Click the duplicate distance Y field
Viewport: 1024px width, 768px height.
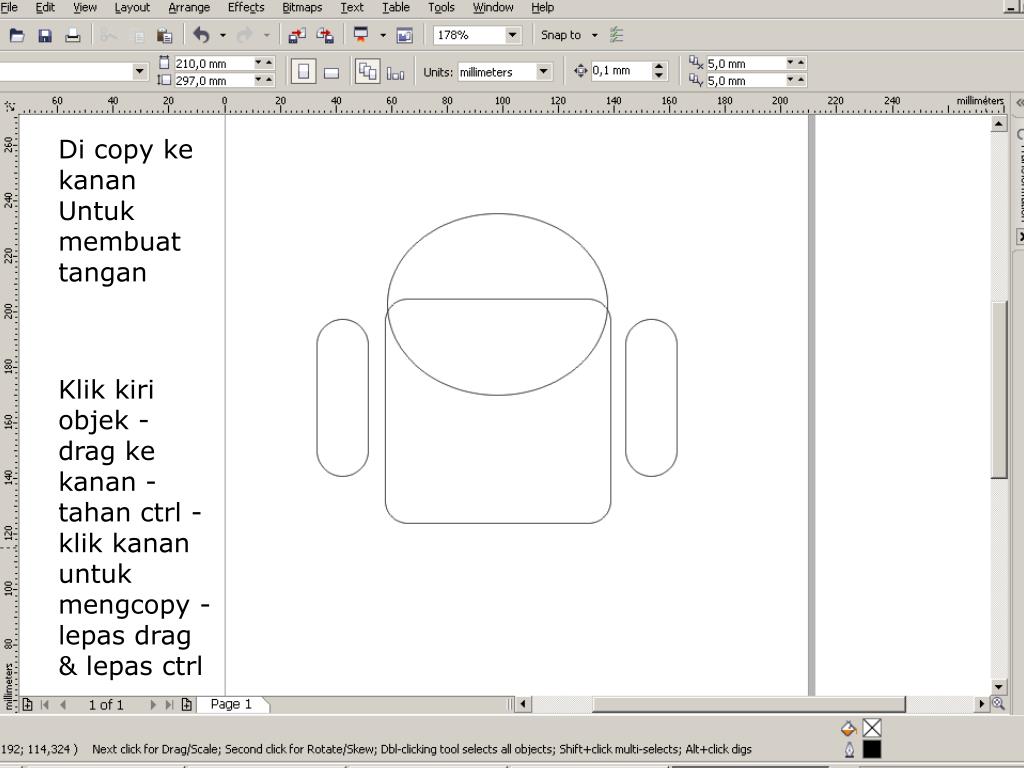tap(745, 80)
